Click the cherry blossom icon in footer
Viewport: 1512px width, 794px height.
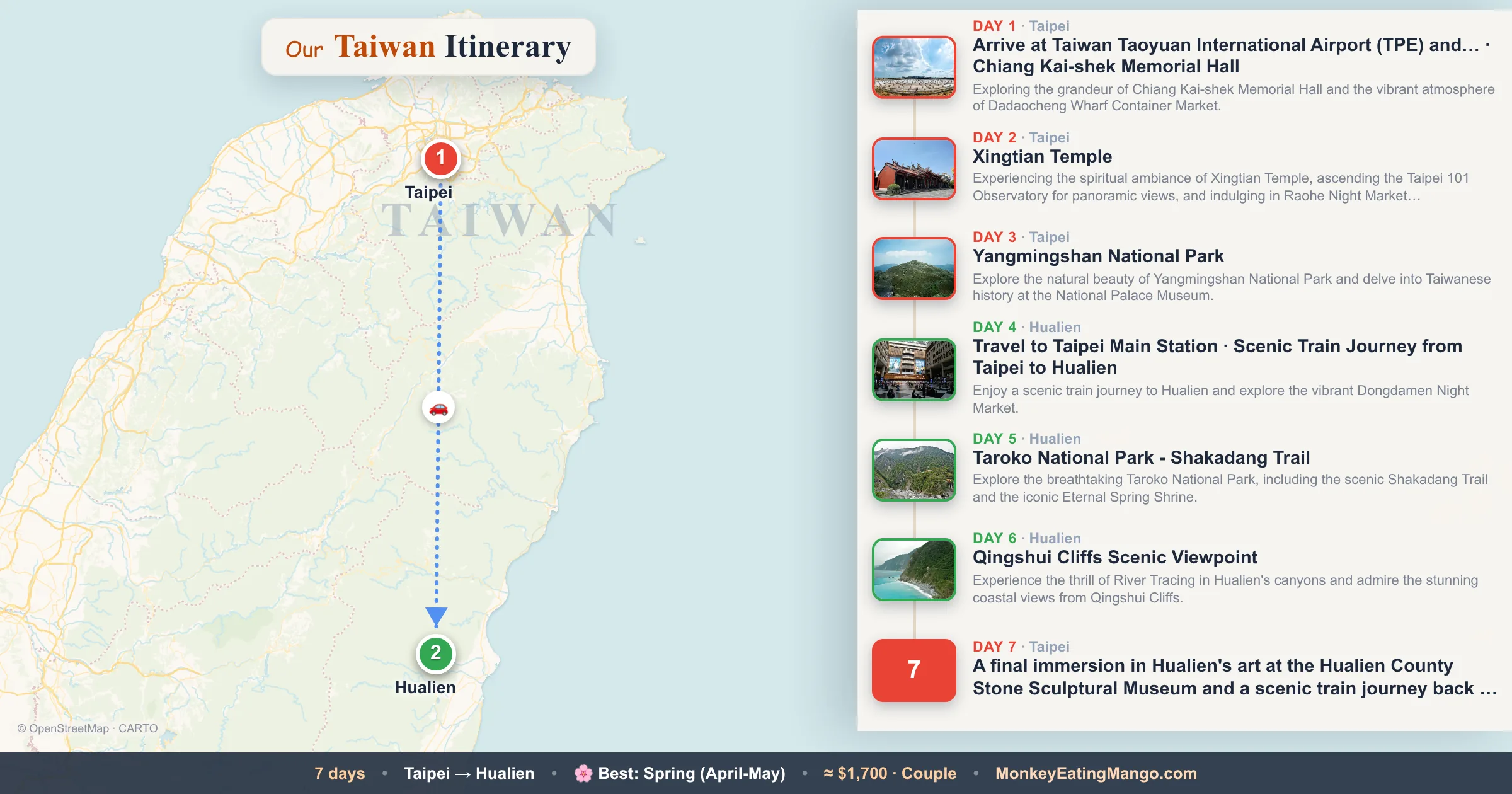(x=583, y=773)
